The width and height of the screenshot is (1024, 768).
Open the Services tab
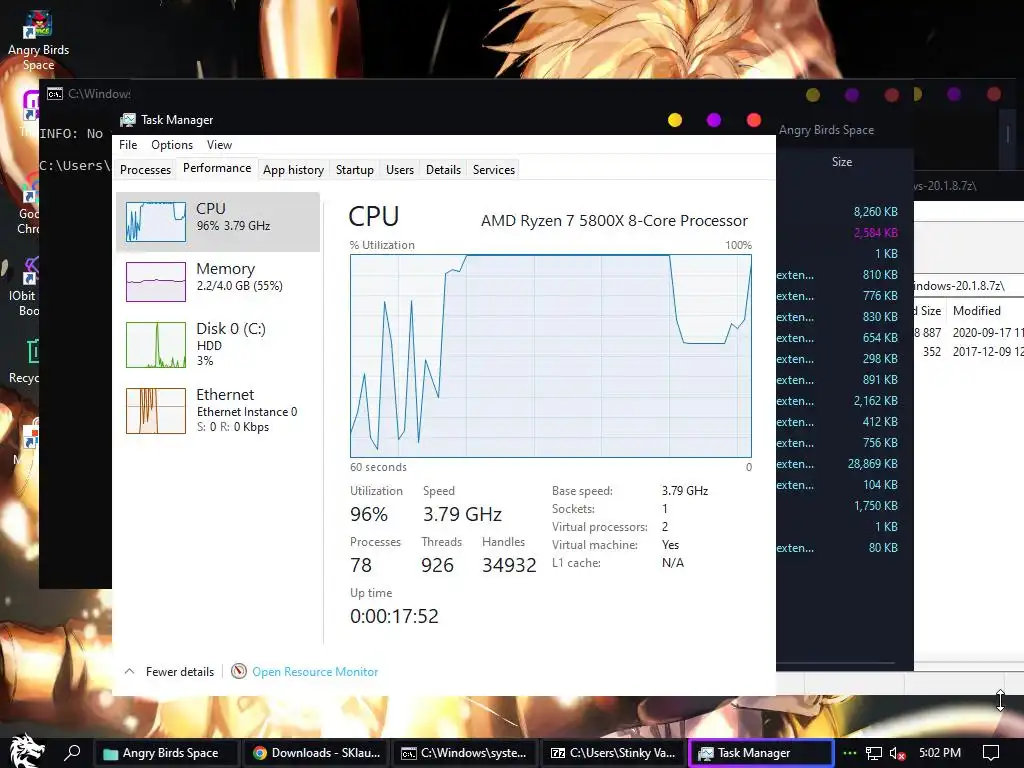click(494, 170)
